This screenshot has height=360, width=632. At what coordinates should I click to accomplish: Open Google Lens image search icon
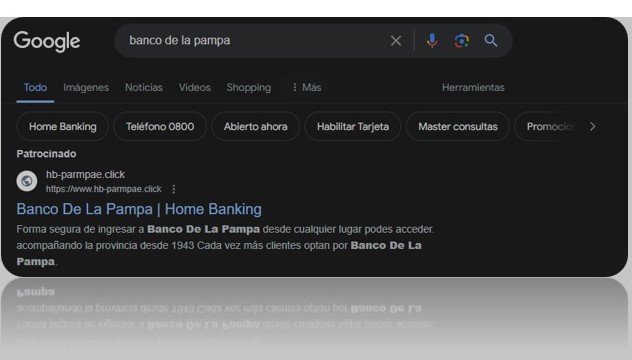pos(462,41)
